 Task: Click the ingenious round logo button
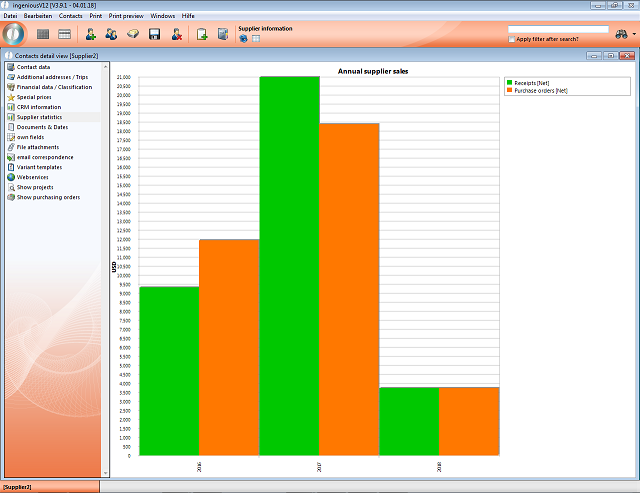[14, 34]
